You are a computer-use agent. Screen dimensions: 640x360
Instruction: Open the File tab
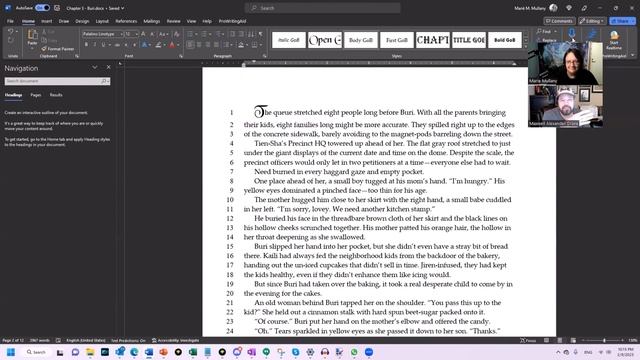pos(10,21)
